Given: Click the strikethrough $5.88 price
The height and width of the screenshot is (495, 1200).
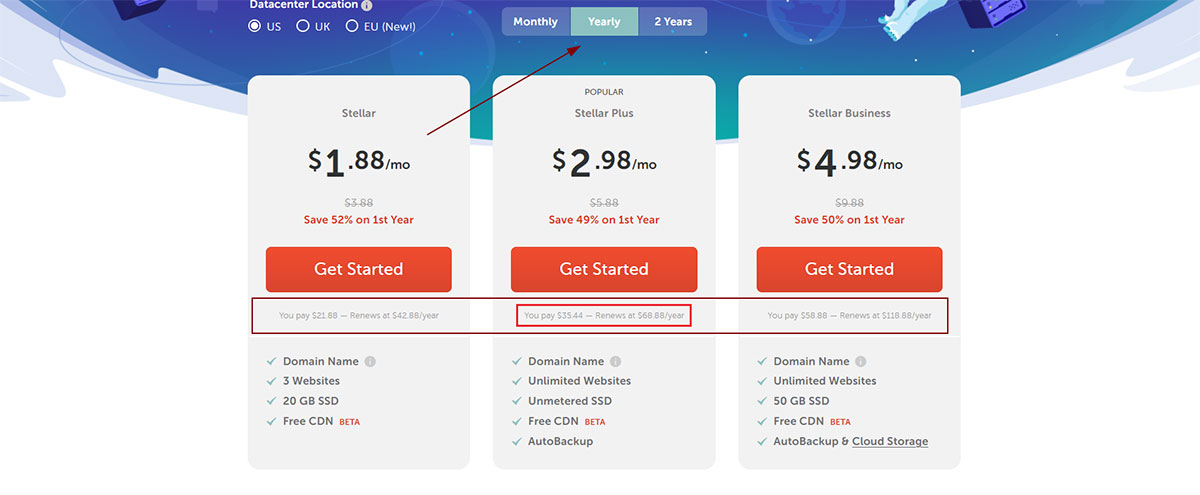Looking at the screenshot, I should [604, 203].
